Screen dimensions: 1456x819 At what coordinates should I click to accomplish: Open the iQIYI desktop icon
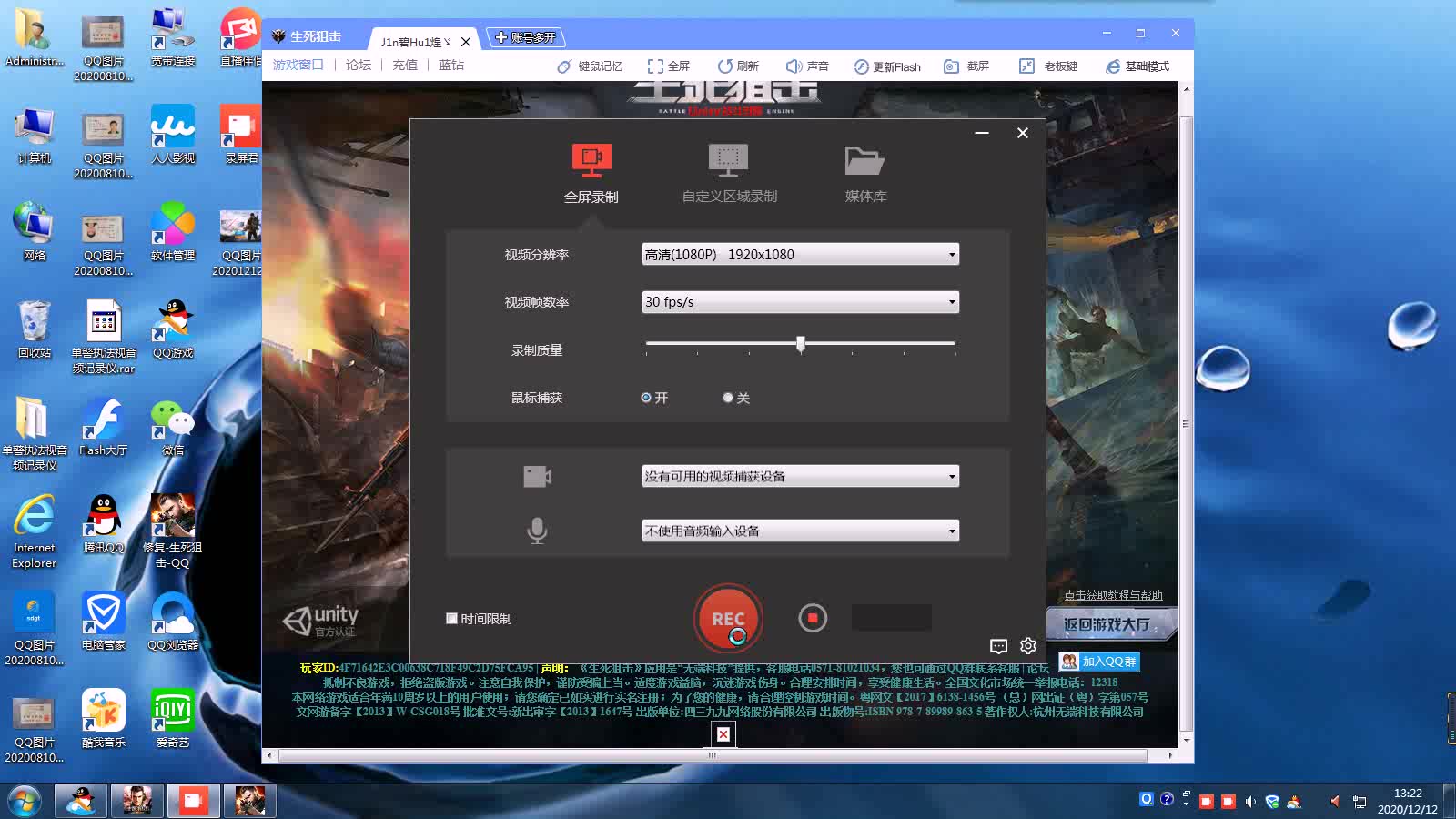pos(173,719)
